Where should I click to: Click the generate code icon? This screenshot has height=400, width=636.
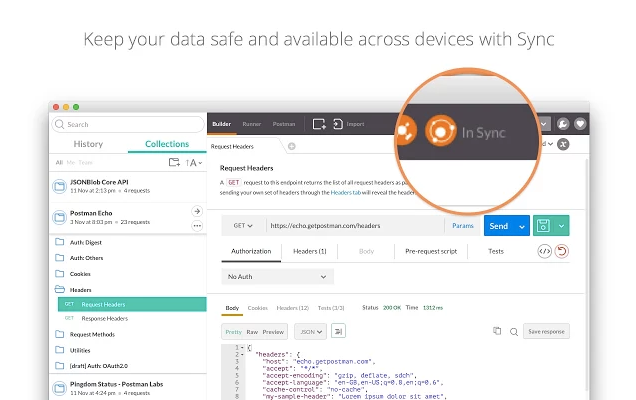(x=545, y=251)
